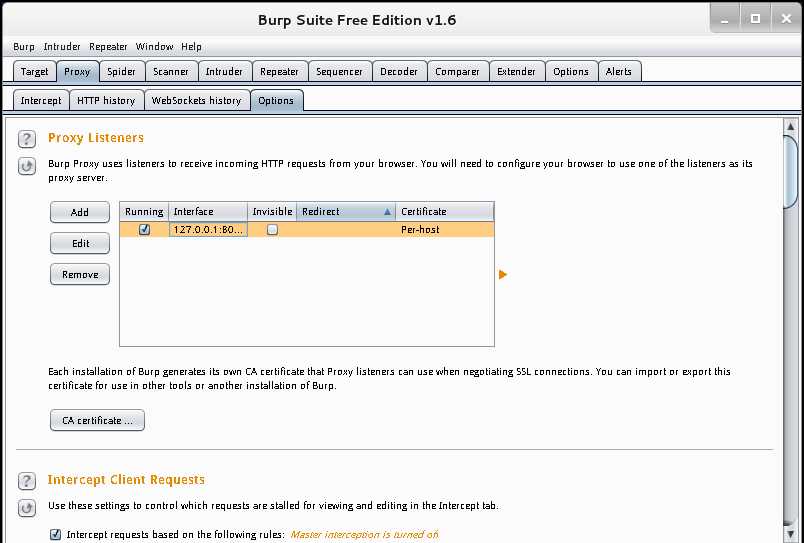
Task: Click the vertical scrollbar down arrow
Action: point(790,535)
